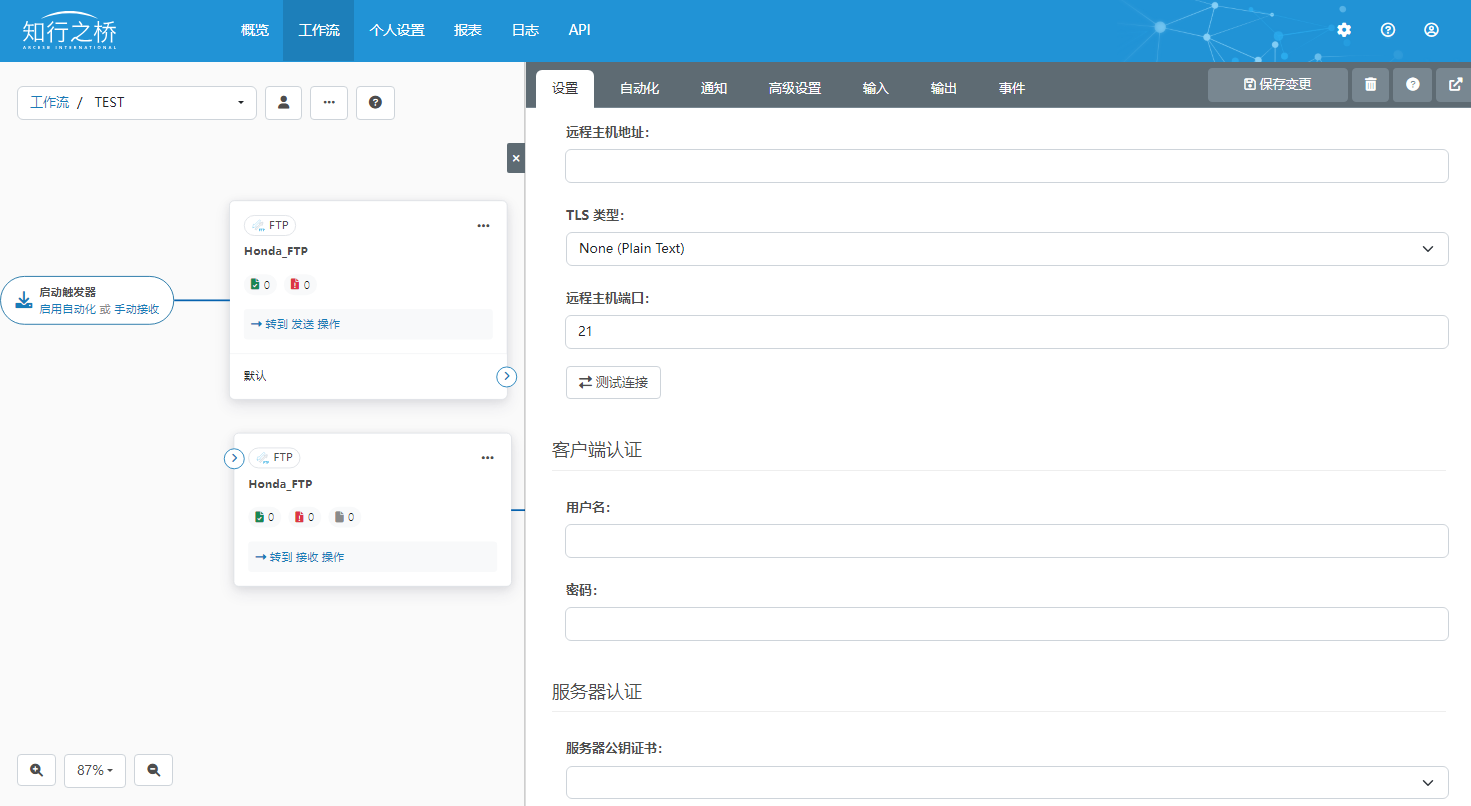Click the 转到 发送 操作 link

[296, 324]
